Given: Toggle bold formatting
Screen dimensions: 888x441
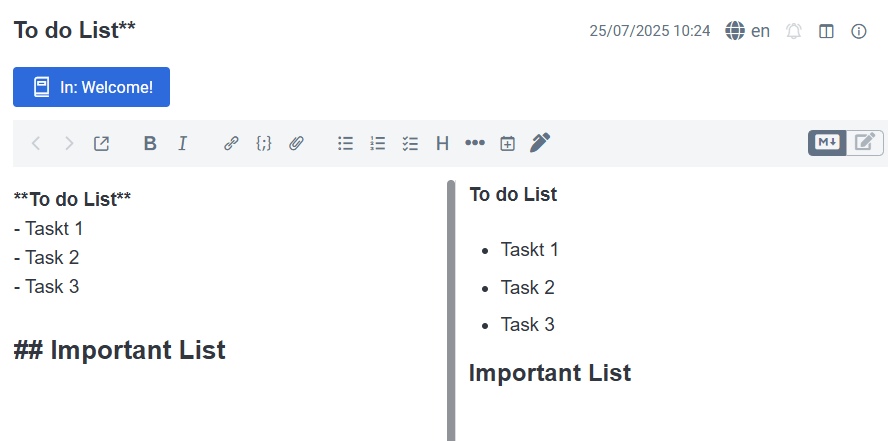Looking at the screenshot, I should pos(150,143).
